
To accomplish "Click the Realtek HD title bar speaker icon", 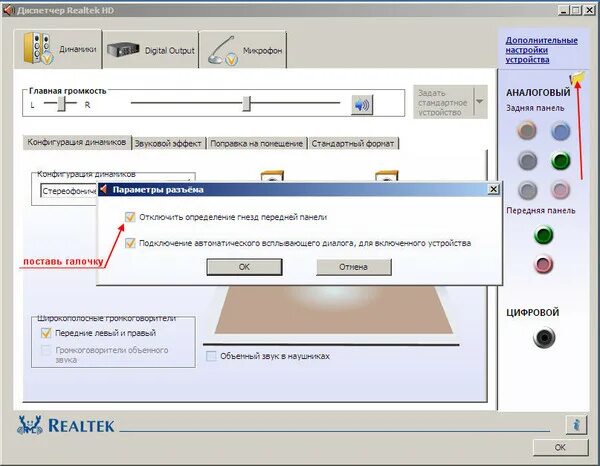I will (x=8, y=10).
